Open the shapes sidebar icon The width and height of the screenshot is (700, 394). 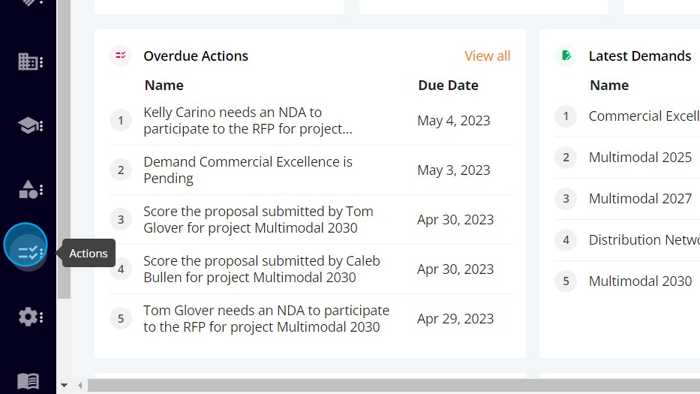coord(30,190)
